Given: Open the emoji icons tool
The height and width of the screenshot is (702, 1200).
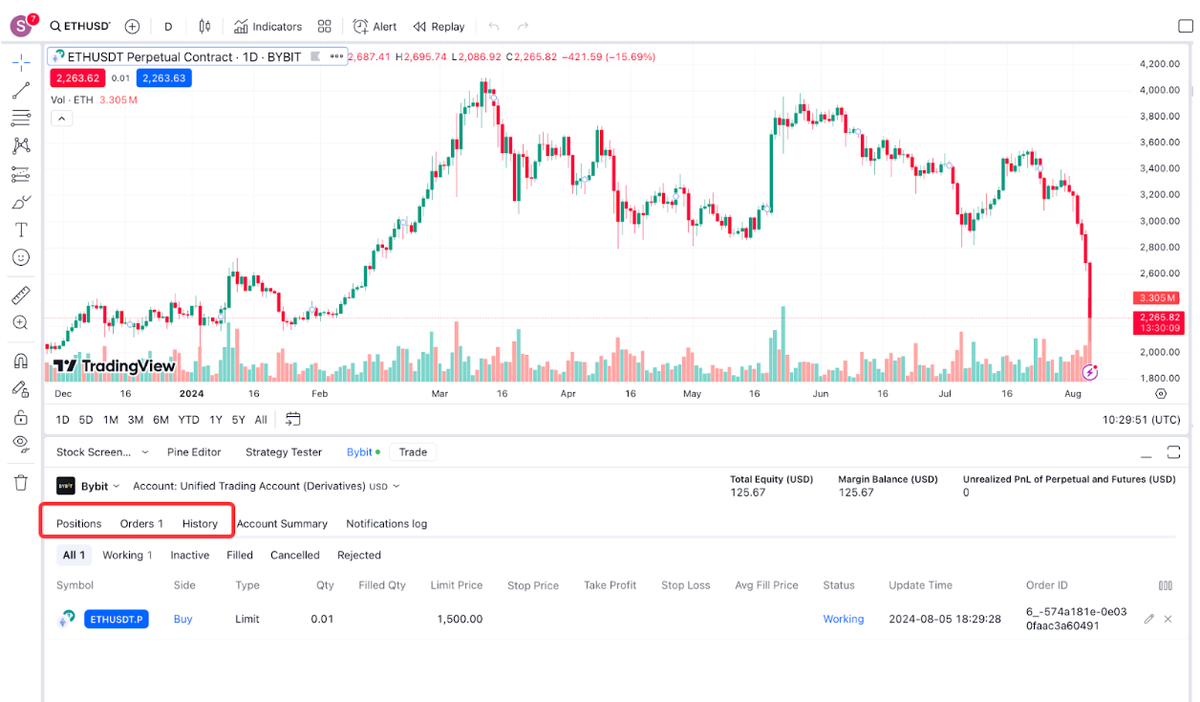Looking at the screenshot, I should [x=21, y=258].
